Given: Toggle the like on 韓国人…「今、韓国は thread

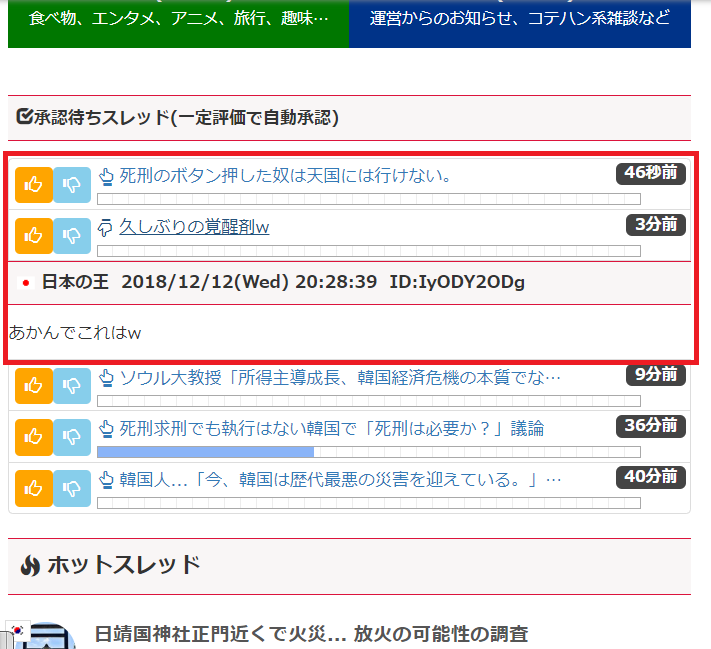Looking at the screenshot, I should (x=34, y=488).
